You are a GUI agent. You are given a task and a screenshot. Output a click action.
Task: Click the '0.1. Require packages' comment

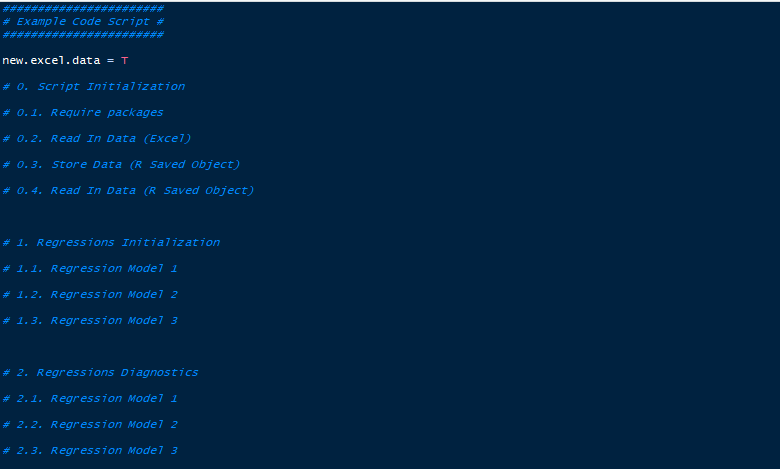click(x=83, y=112)
